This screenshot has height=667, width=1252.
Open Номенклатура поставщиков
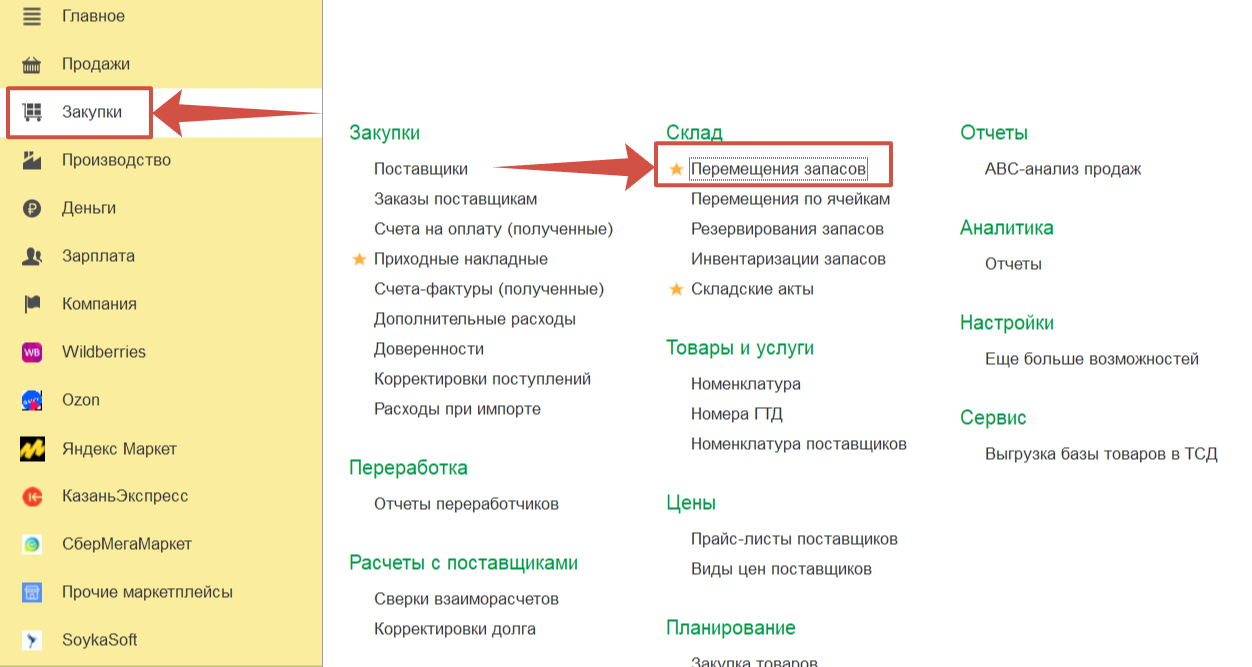tap(799, 444)
